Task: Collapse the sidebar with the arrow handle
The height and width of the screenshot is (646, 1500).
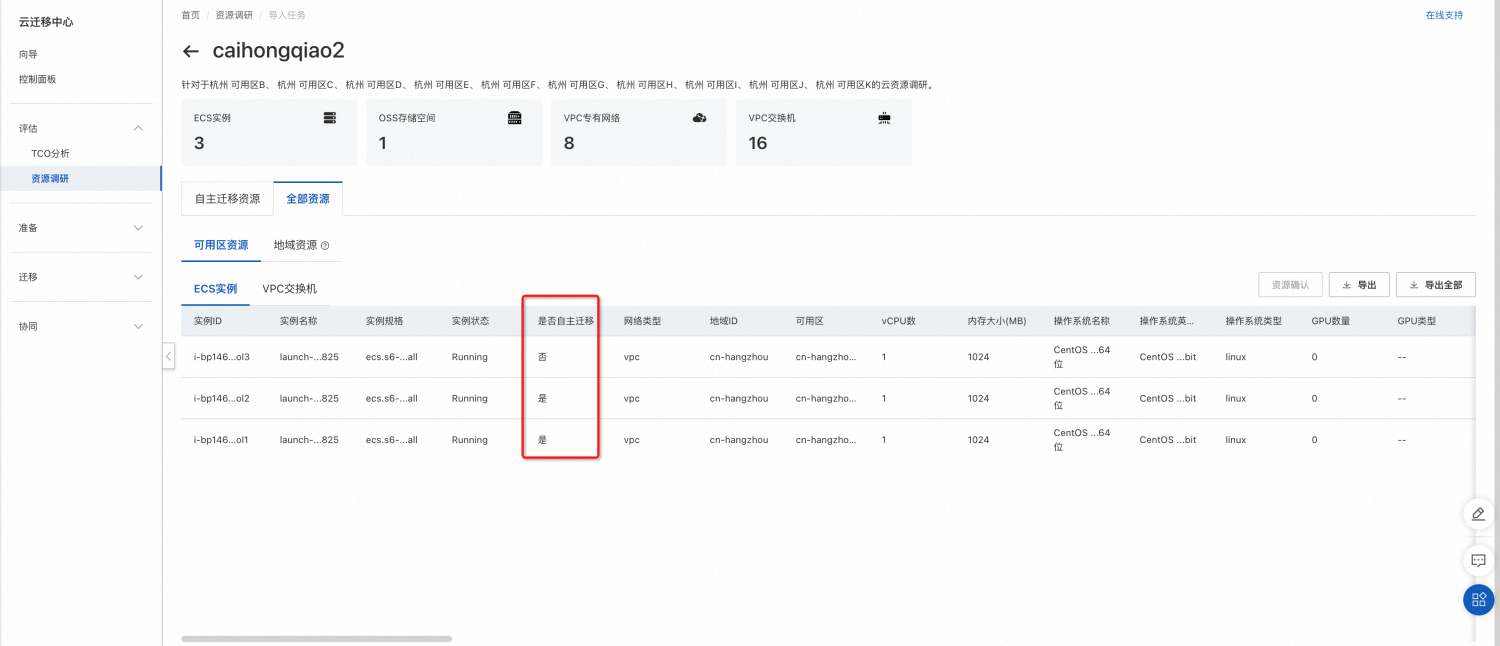Action: (168, 357)
